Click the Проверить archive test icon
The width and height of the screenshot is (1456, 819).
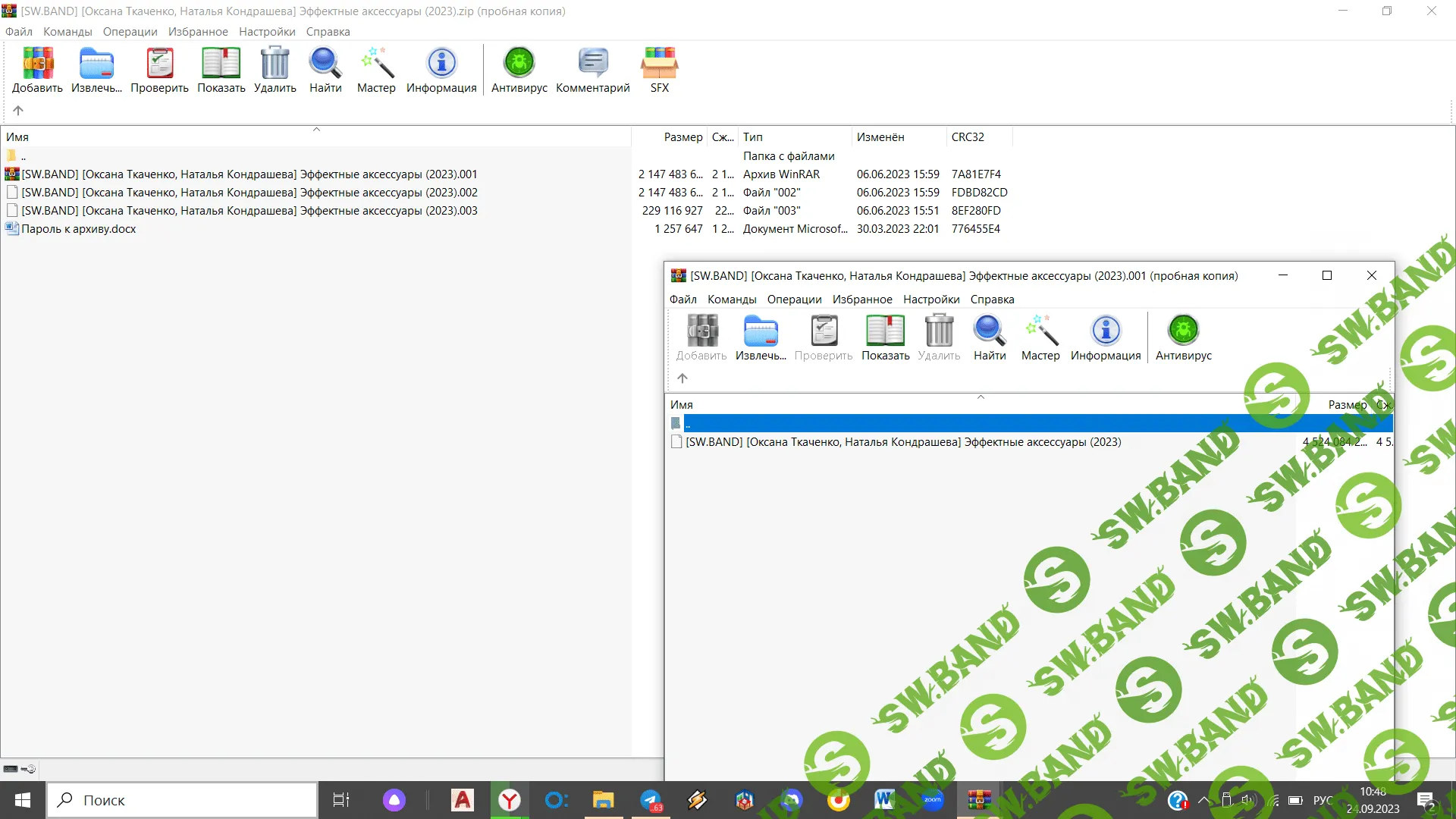point(159,64)
